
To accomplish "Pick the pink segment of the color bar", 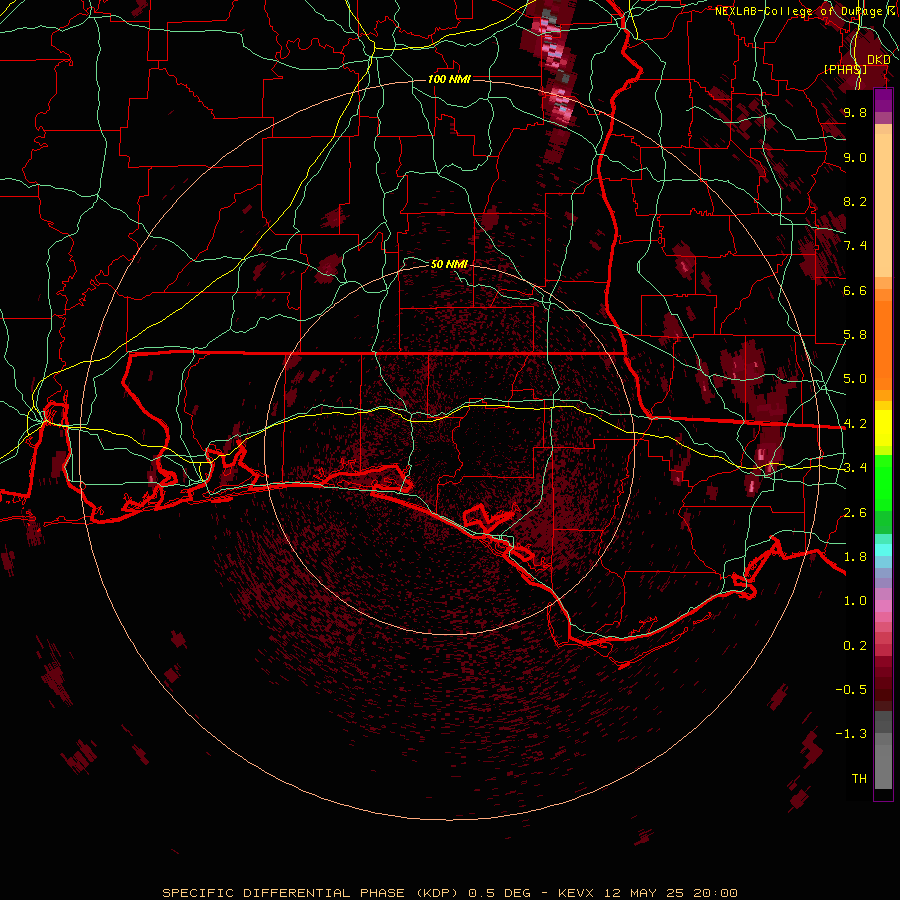I will point(883,606).
